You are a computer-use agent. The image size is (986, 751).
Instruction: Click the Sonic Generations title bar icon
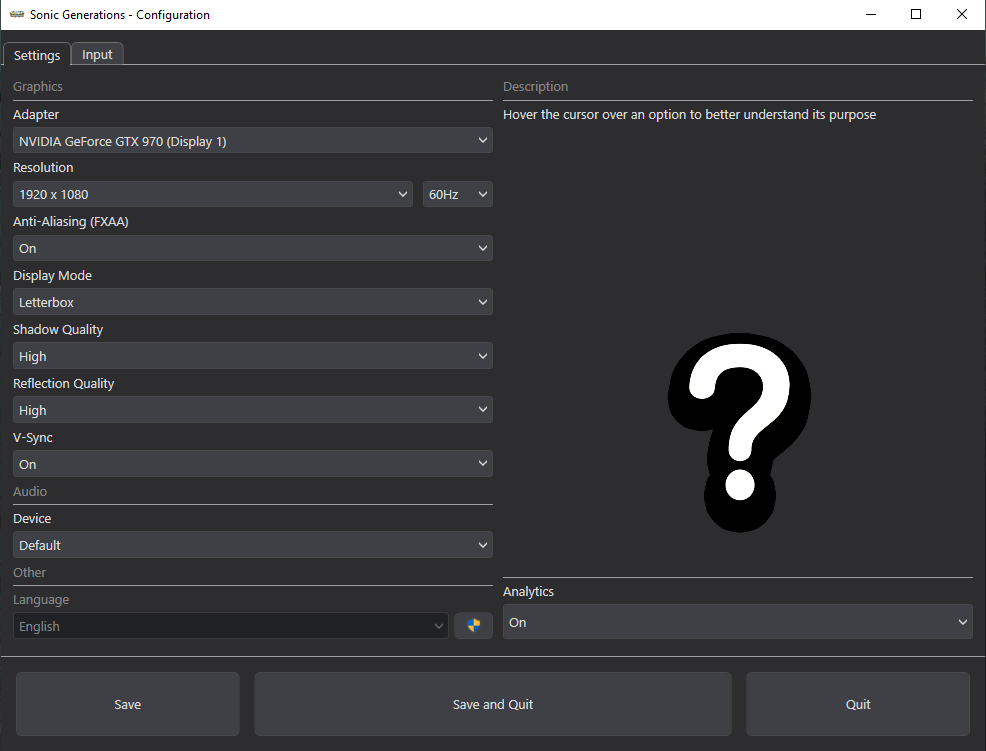16,14
